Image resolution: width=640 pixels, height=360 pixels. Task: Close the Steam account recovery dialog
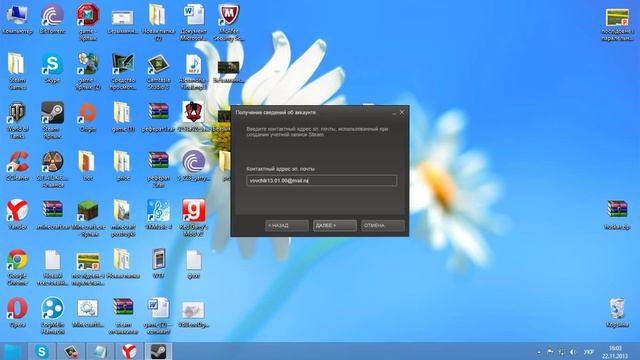click(402, 112)
